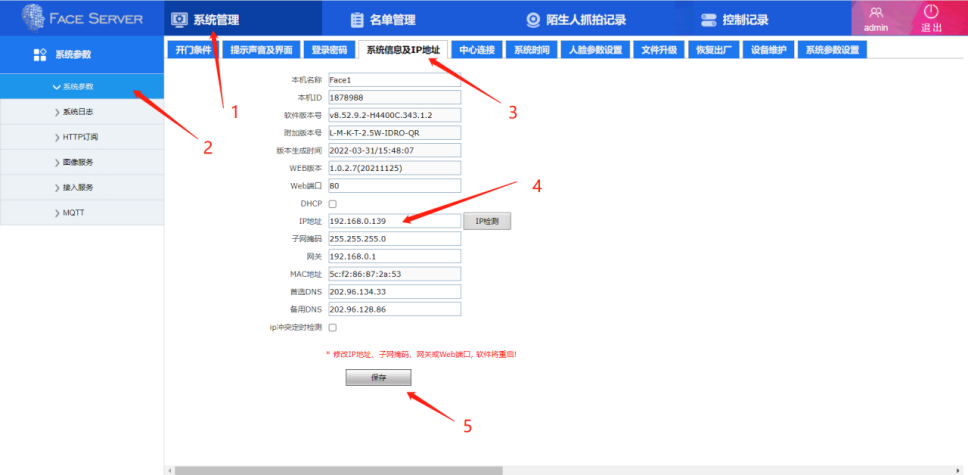Image resolution: width=968 pixels, height=475 pixels.
Task: Switch to the 登录密码 tab
Action: point(329,50)
